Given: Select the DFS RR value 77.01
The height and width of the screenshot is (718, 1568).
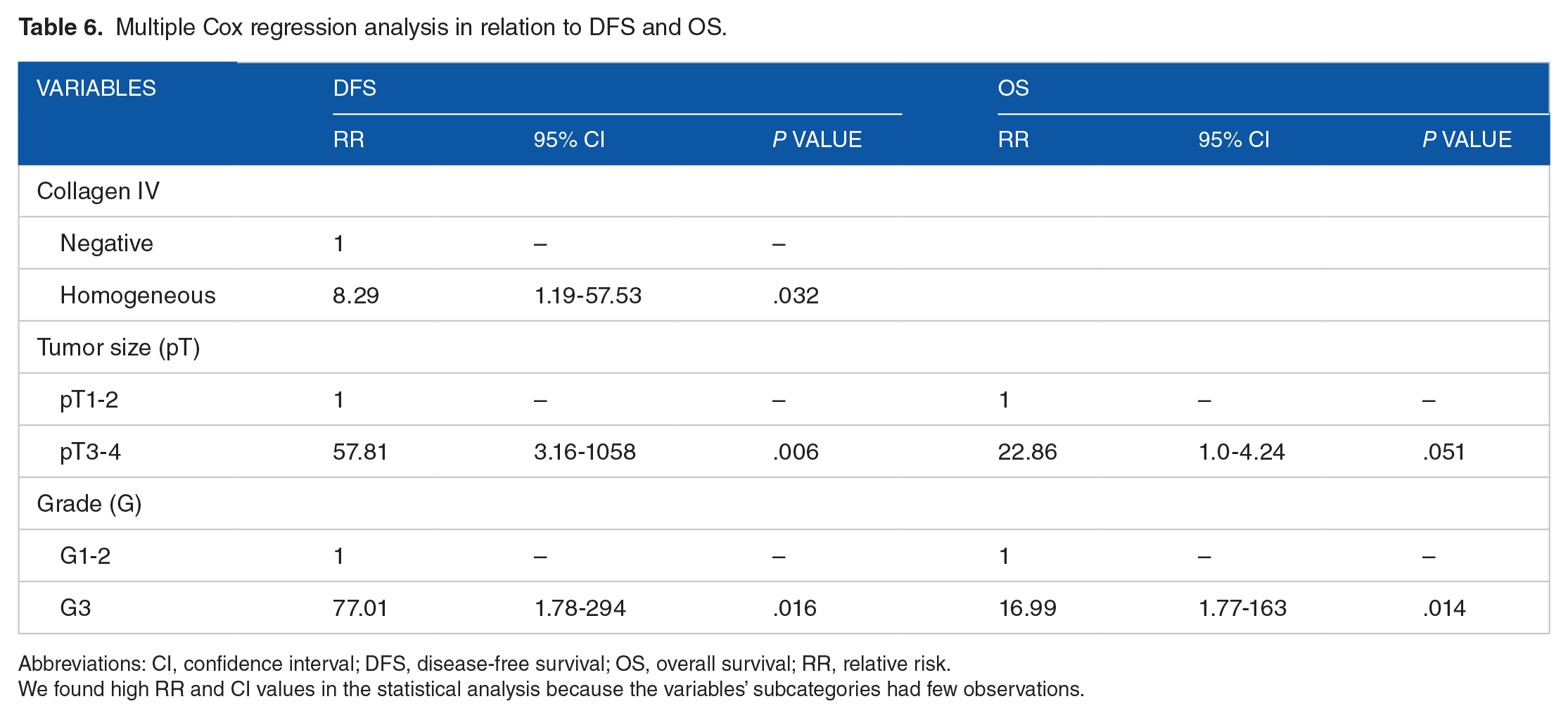Looking at the screenshot, I should [x=360, y=607].
